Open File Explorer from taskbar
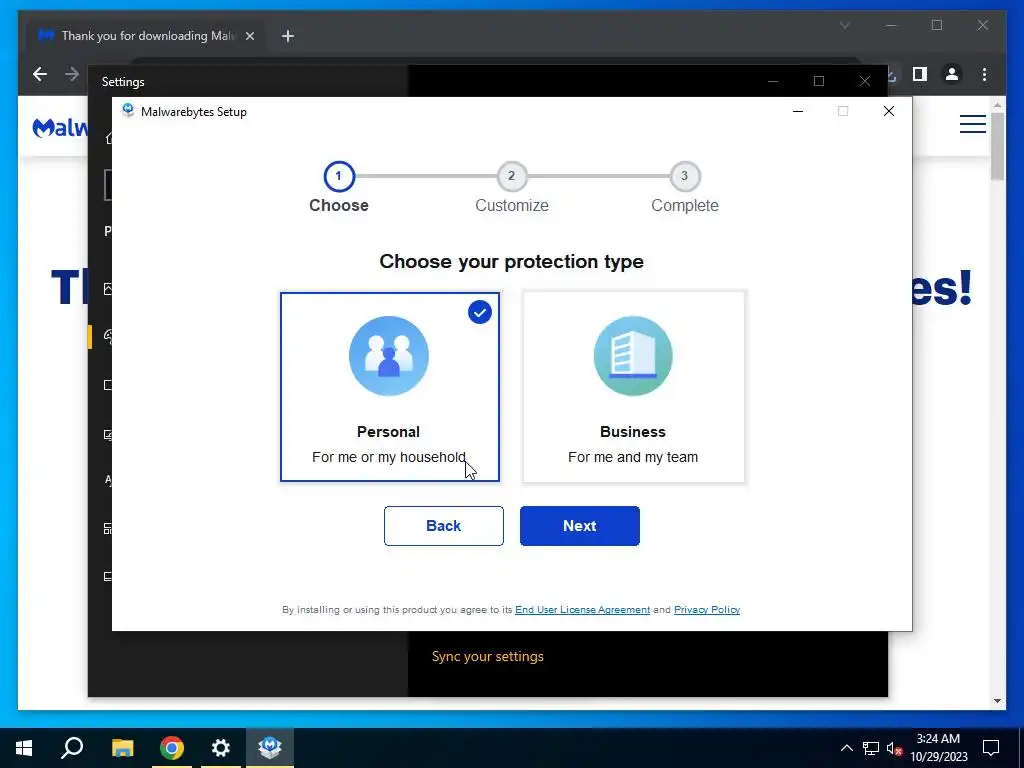1024x768 pixels. [122, 748]
